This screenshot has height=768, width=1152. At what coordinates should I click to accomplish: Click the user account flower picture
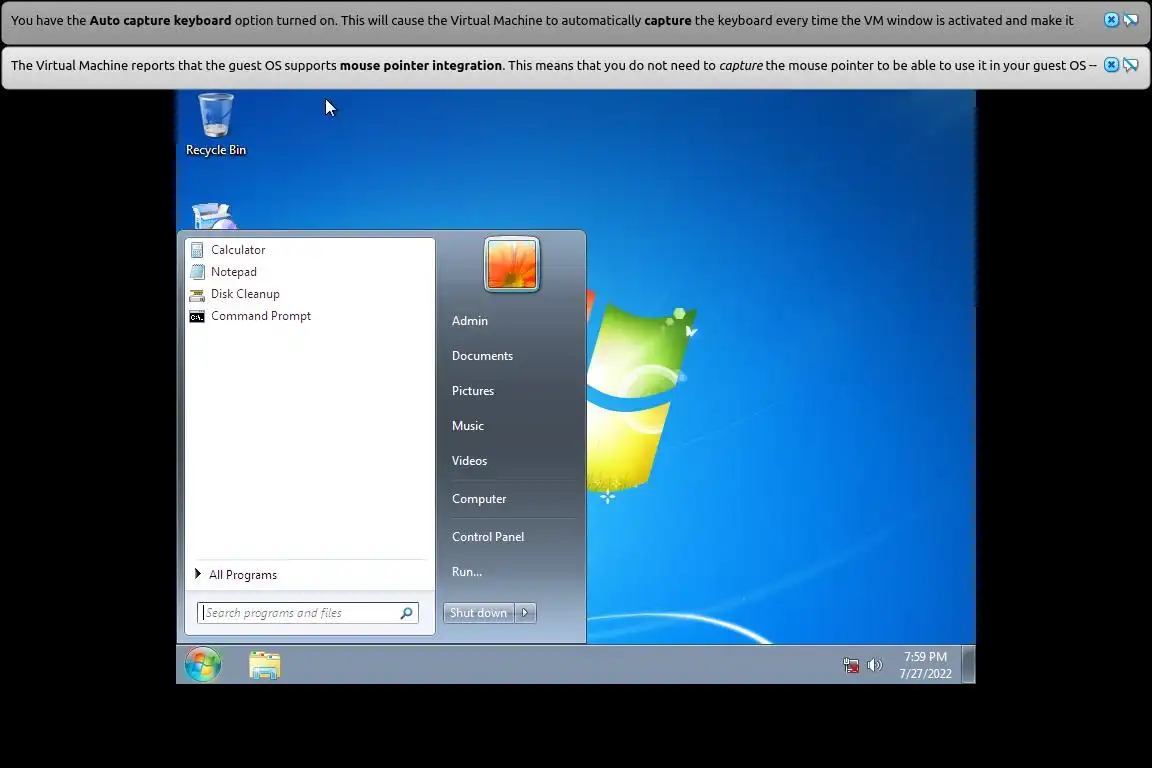coord(512,265)
